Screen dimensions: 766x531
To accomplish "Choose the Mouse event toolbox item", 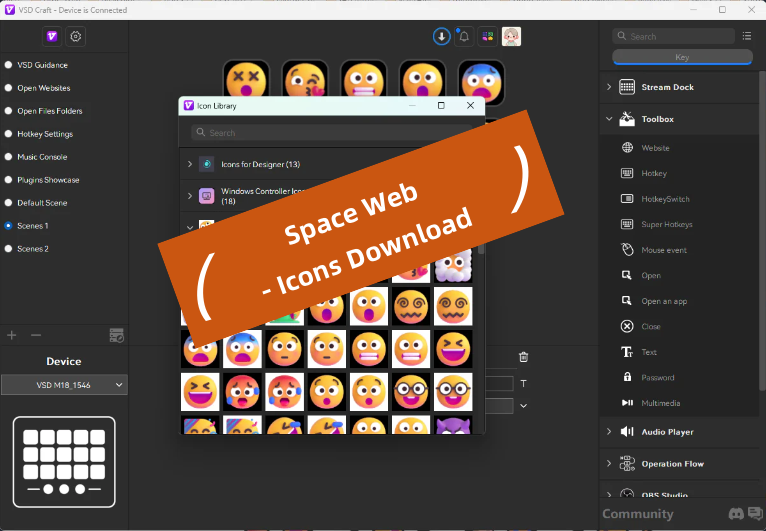I will tap(663, 250).
